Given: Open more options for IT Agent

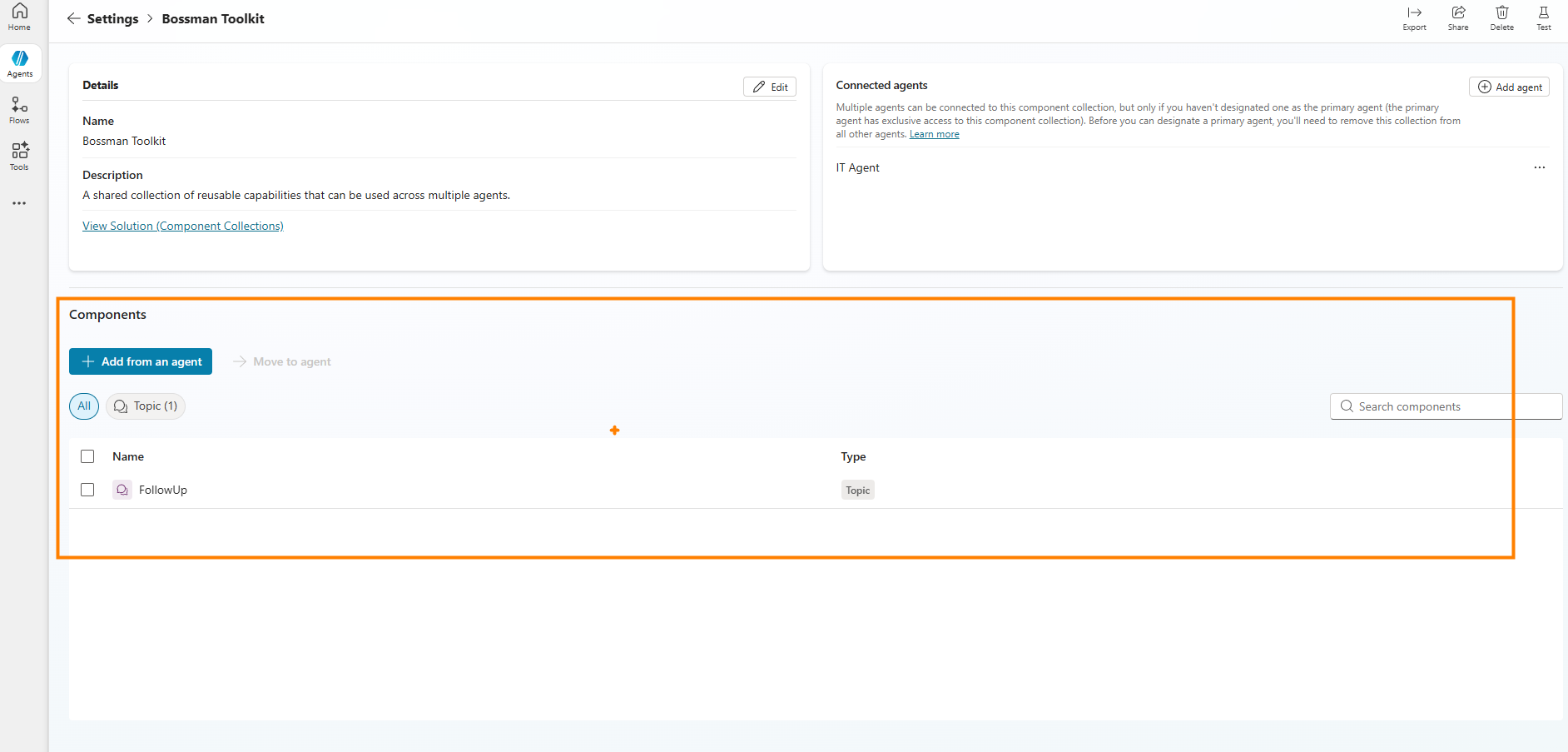Looking at the screenshot, I should pyautogui.click(x=1540, y=167).
